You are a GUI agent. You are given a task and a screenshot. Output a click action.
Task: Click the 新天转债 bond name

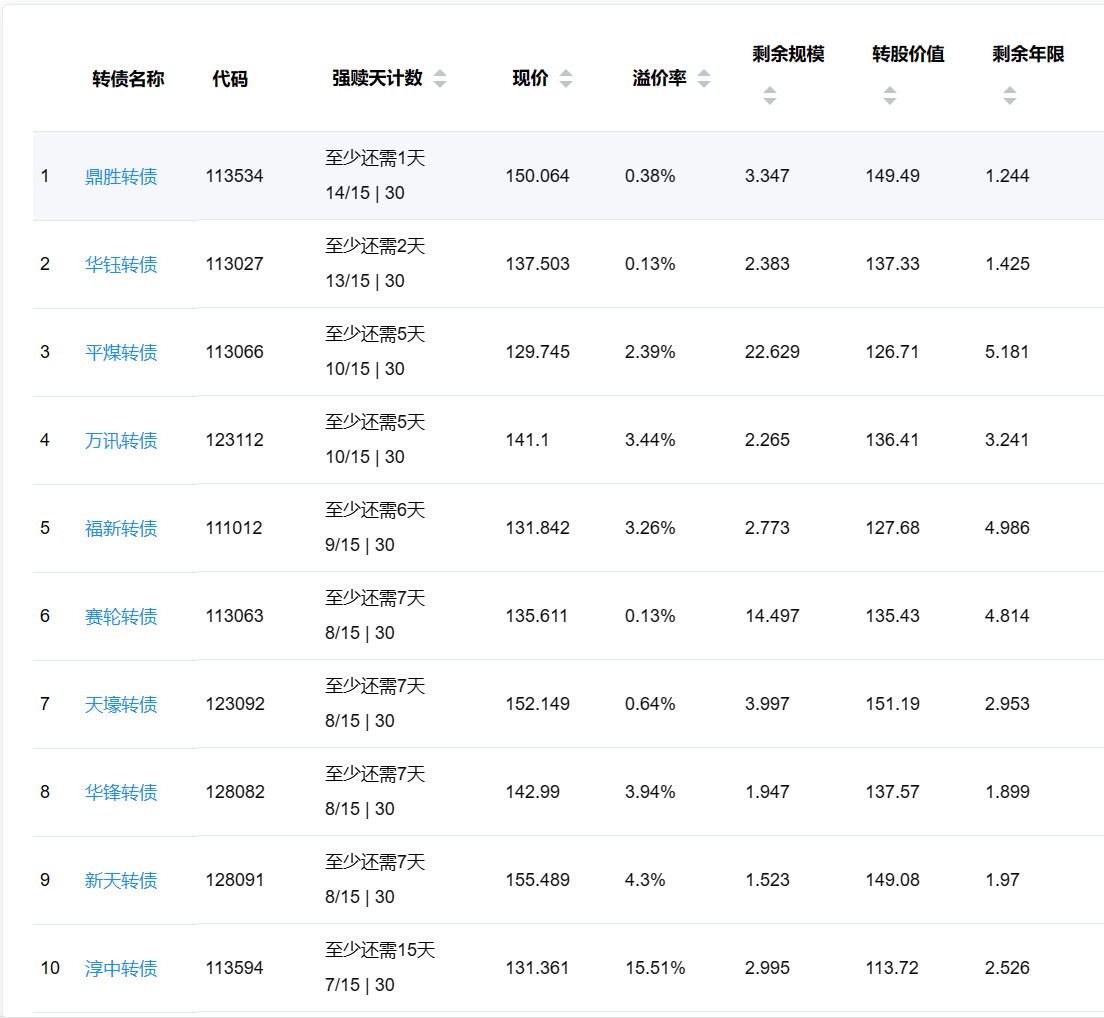click(x=121, y=881)
